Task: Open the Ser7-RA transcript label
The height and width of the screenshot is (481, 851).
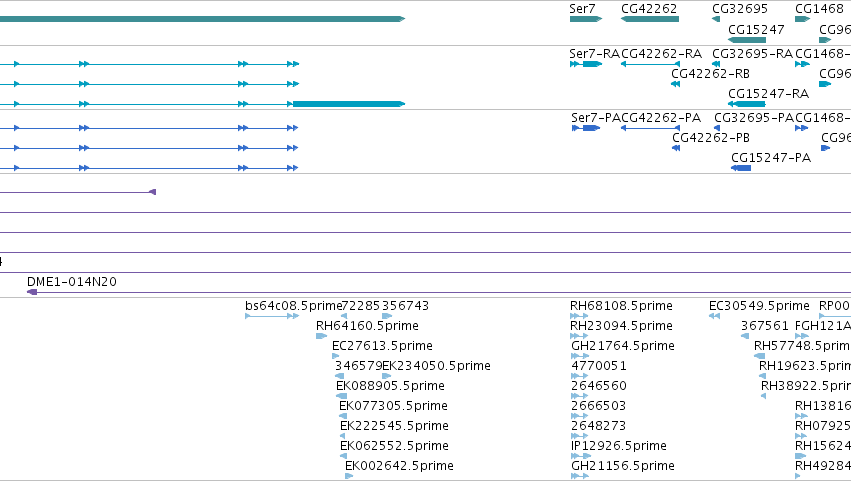Action: click(x=594, y=54)
